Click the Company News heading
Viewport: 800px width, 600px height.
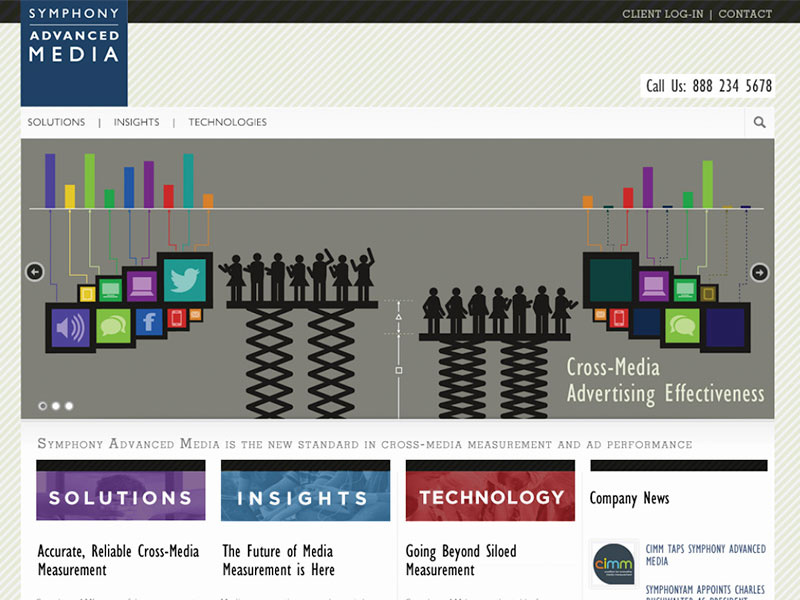click(629, 498)
